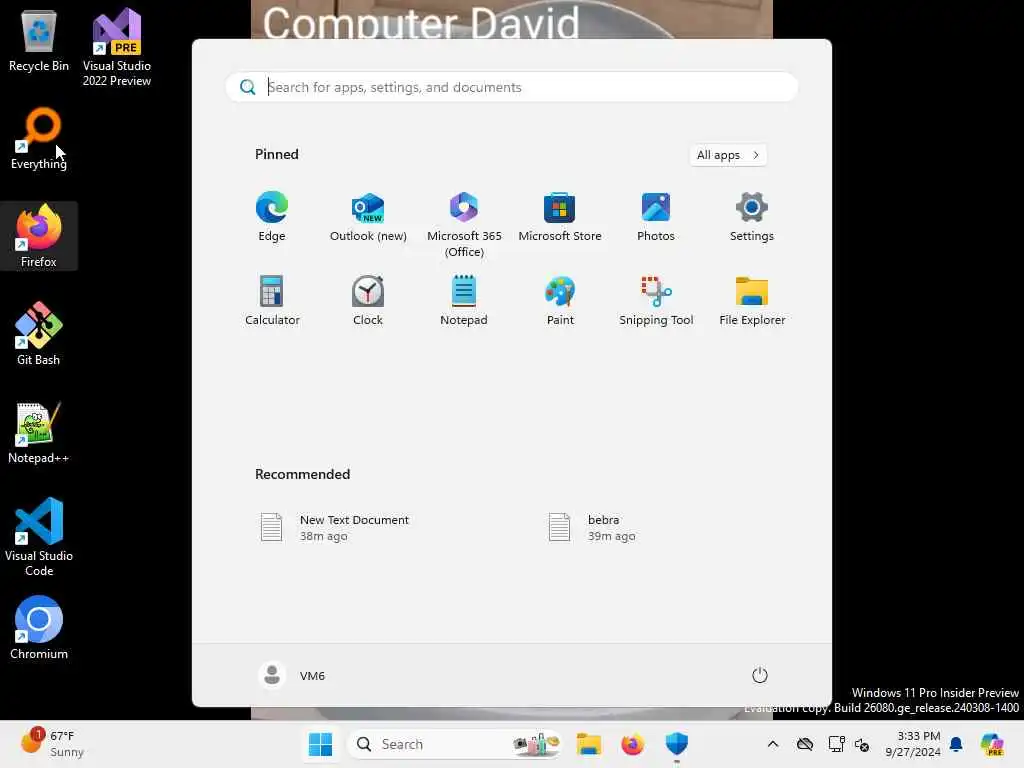Open File Explorer from pinned apps

pyautogui.click(x=752, y=301)
